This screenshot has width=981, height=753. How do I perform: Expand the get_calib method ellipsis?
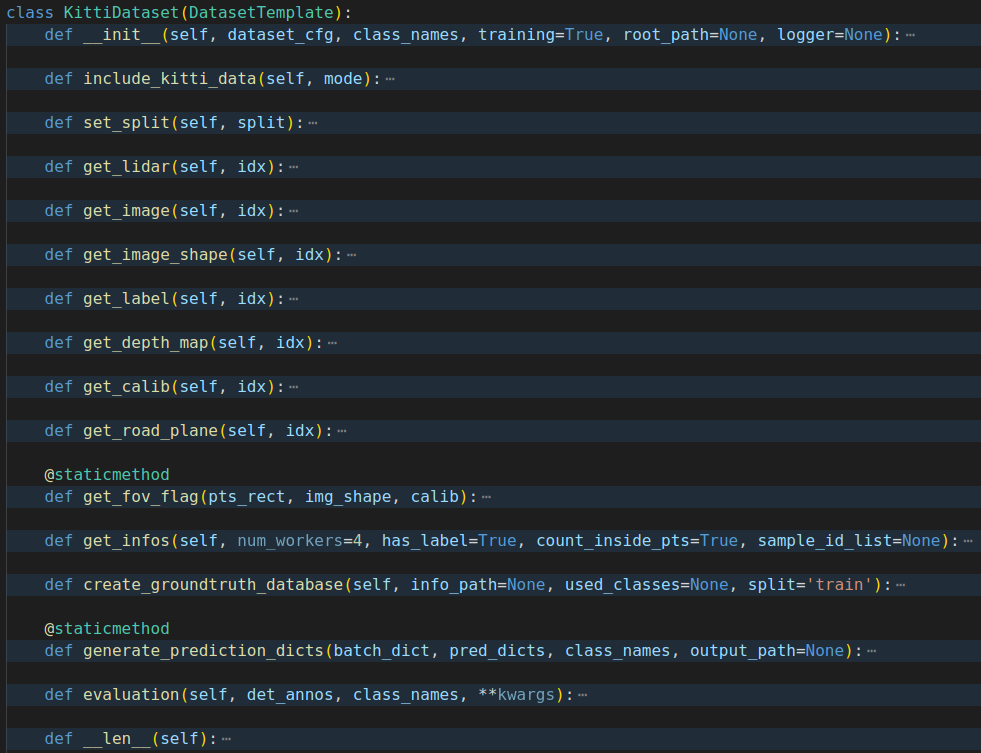[294, 387]
